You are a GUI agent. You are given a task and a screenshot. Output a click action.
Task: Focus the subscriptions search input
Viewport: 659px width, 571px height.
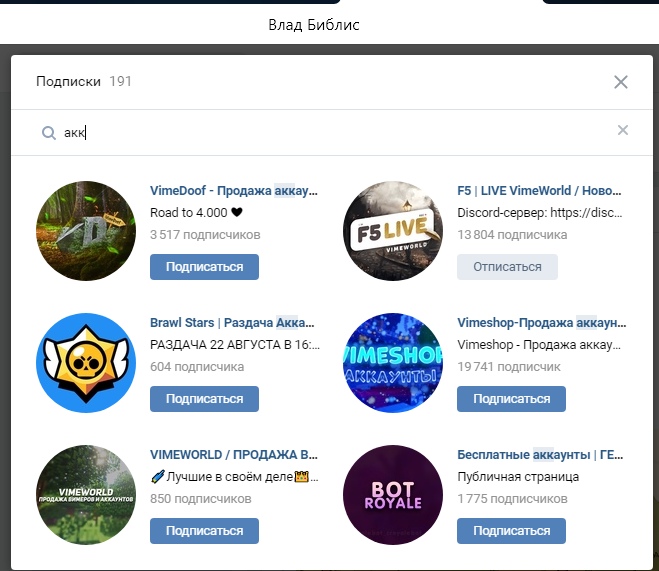click(330, 132)
